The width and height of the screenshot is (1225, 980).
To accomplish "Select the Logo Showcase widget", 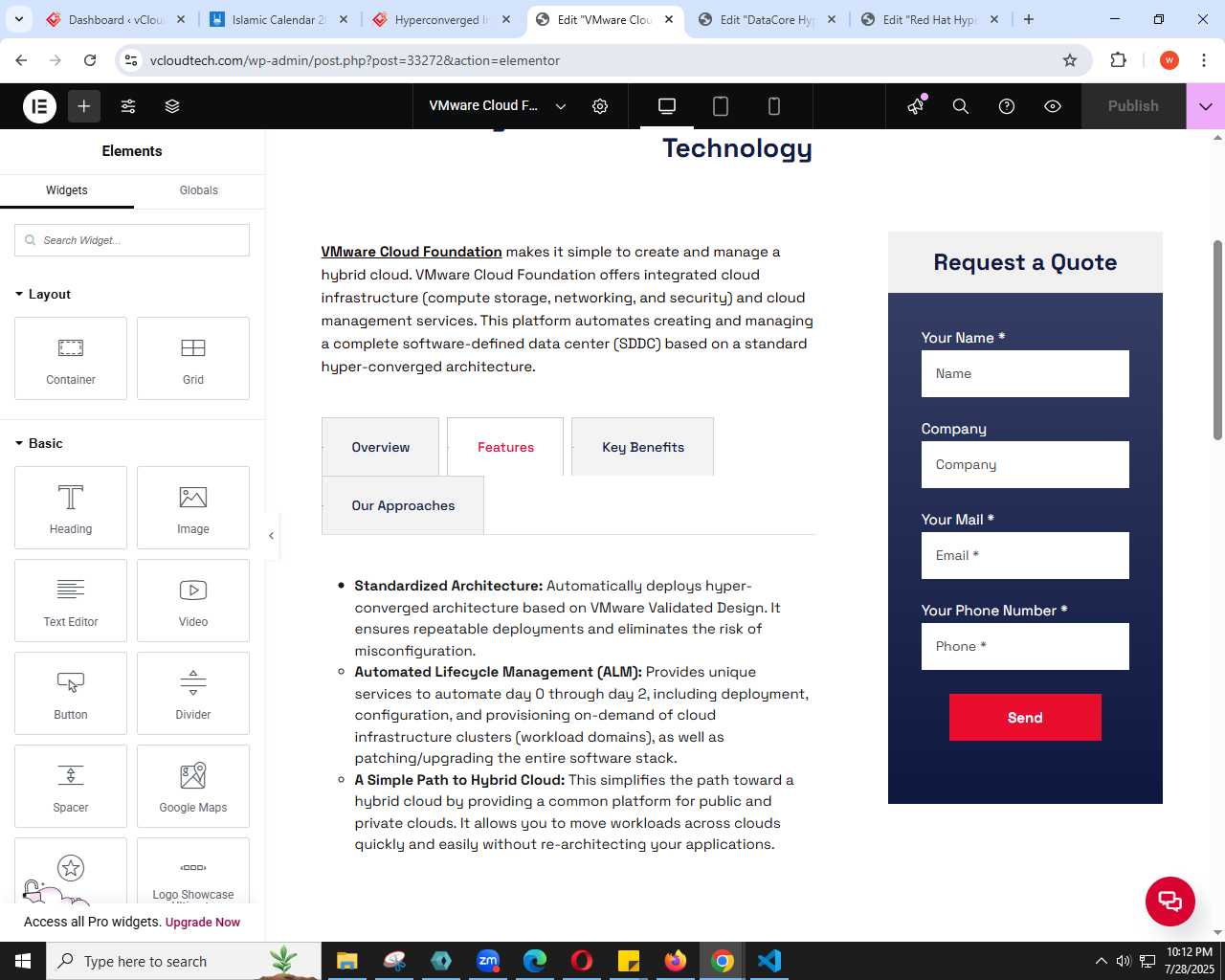I will (x=193, y=871).
